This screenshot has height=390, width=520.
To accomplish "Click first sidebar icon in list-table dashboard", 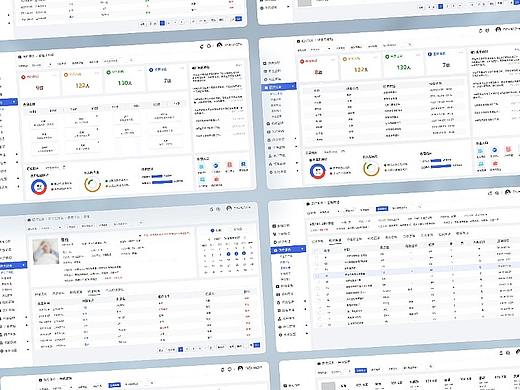I will click(265, 63).
